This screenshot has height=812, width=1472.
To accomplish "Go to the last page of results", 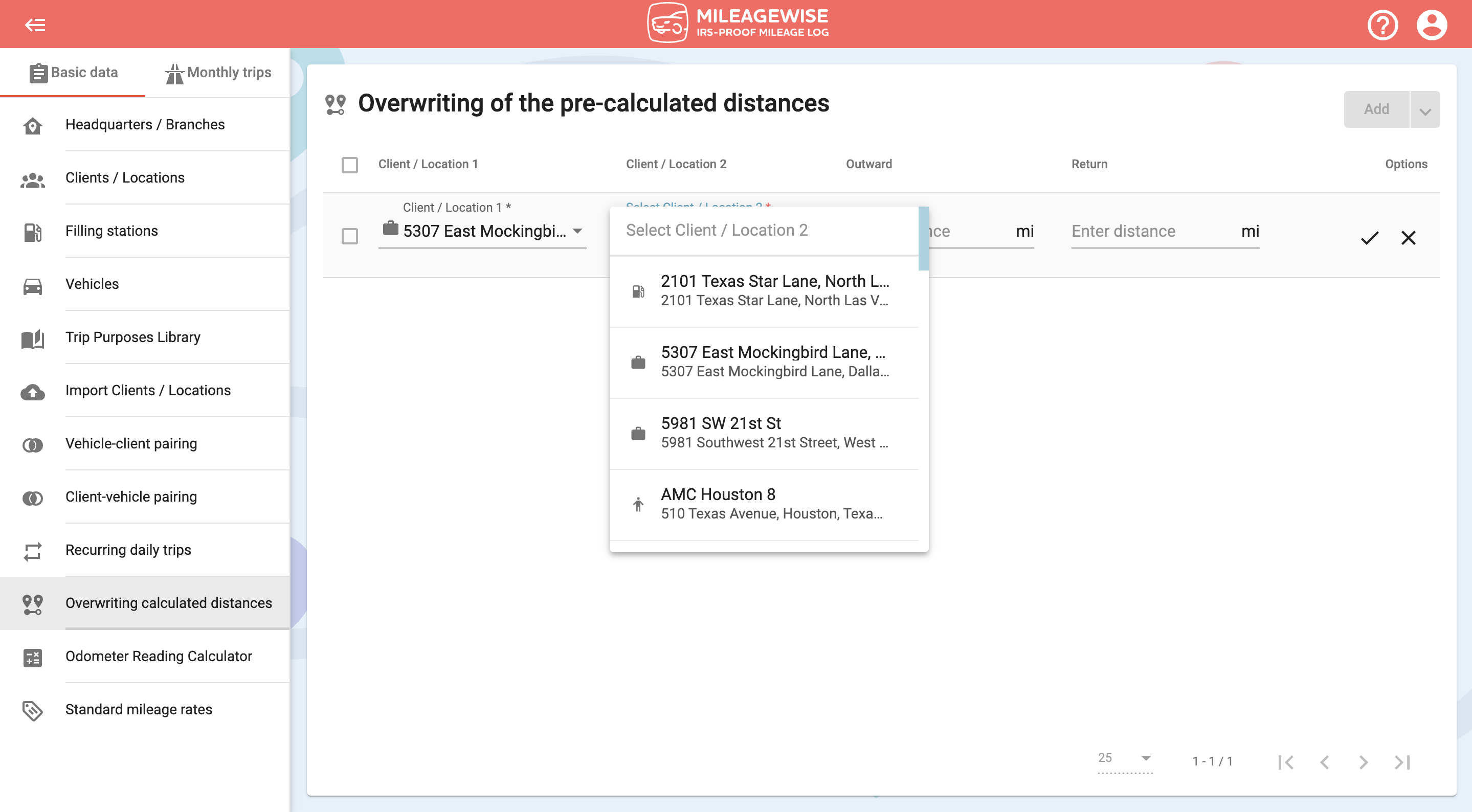I will click(x=1402, y=761).
